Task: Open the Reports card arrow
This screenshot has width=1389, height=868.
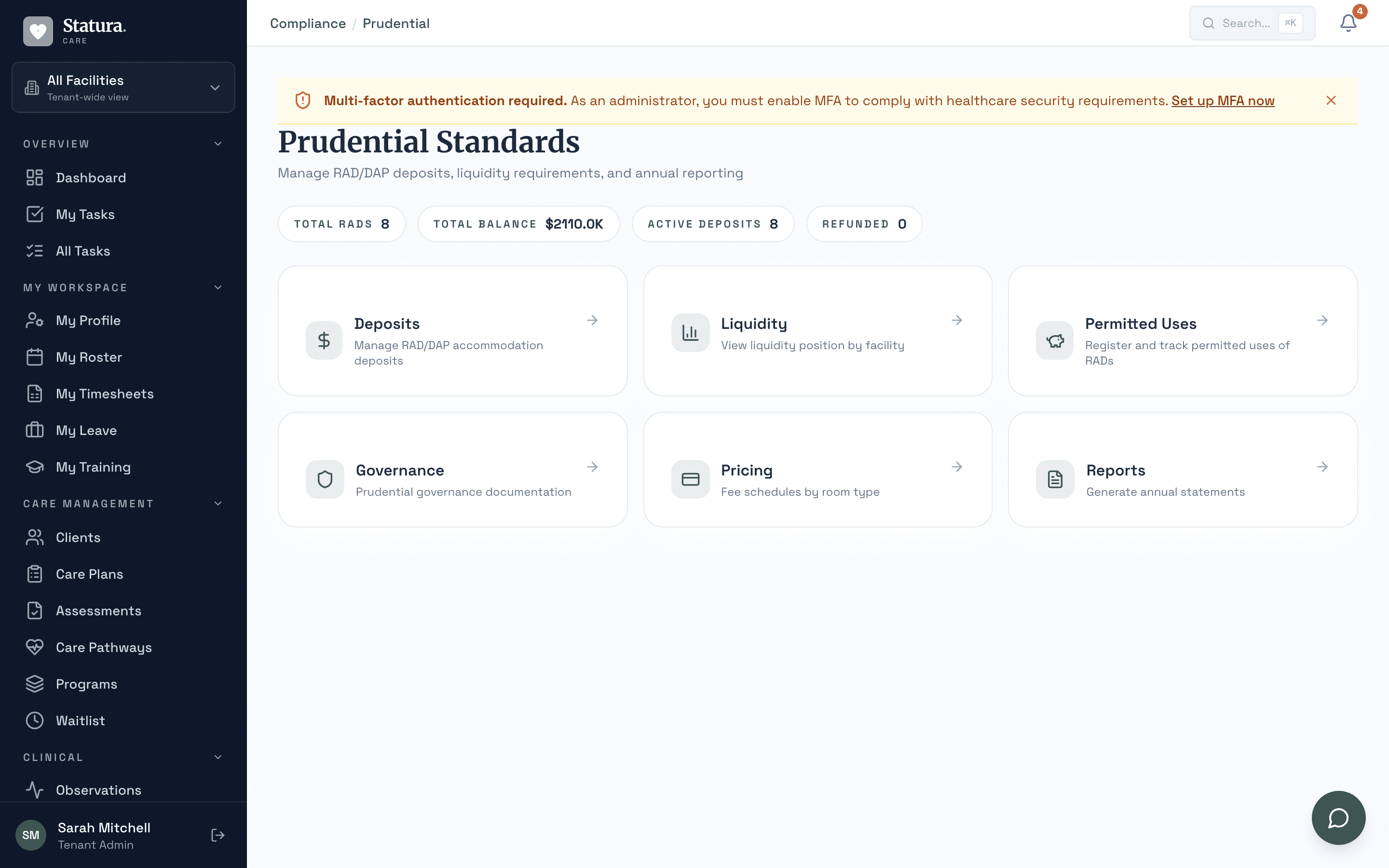Action: tap(1322, 467)
